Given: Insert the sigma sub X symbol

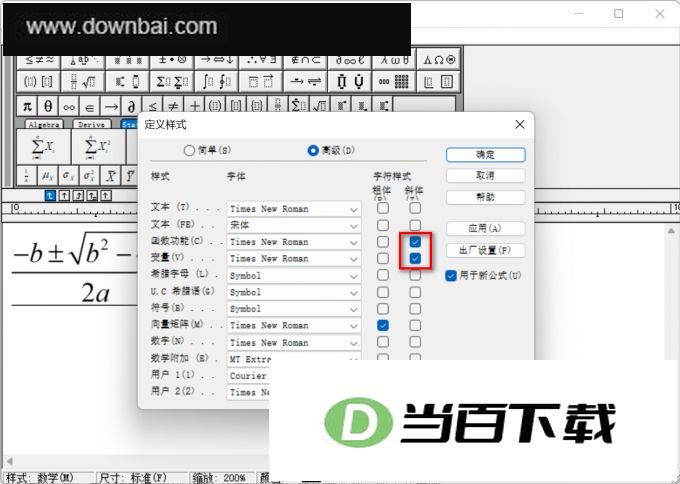Looking at the screenshot, I should click(x=68, y=175).
